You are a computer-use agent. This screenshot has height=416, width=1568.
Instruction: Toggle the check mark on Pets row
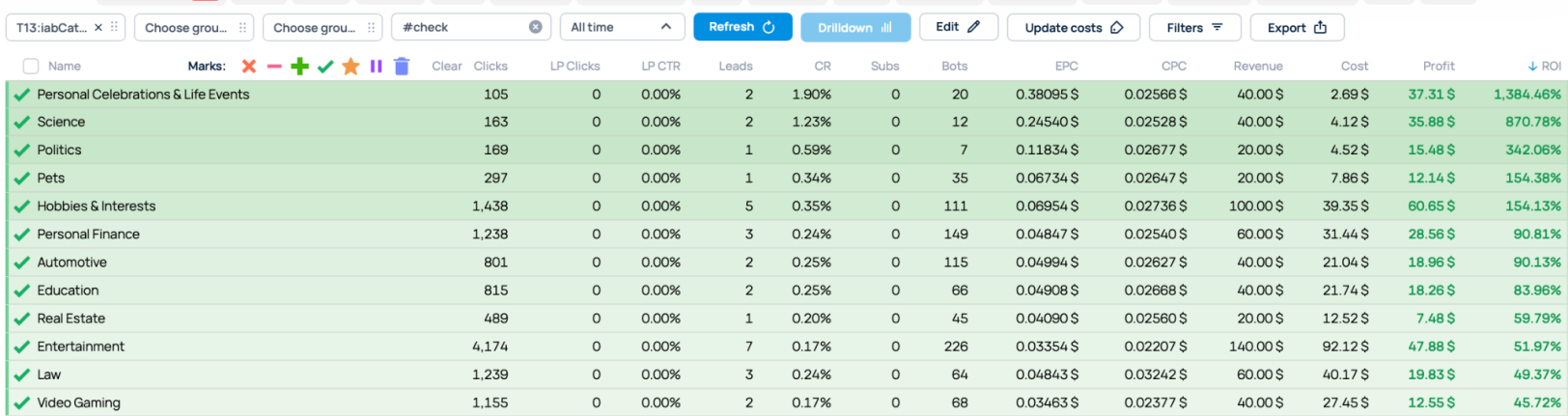pos(21,179)
